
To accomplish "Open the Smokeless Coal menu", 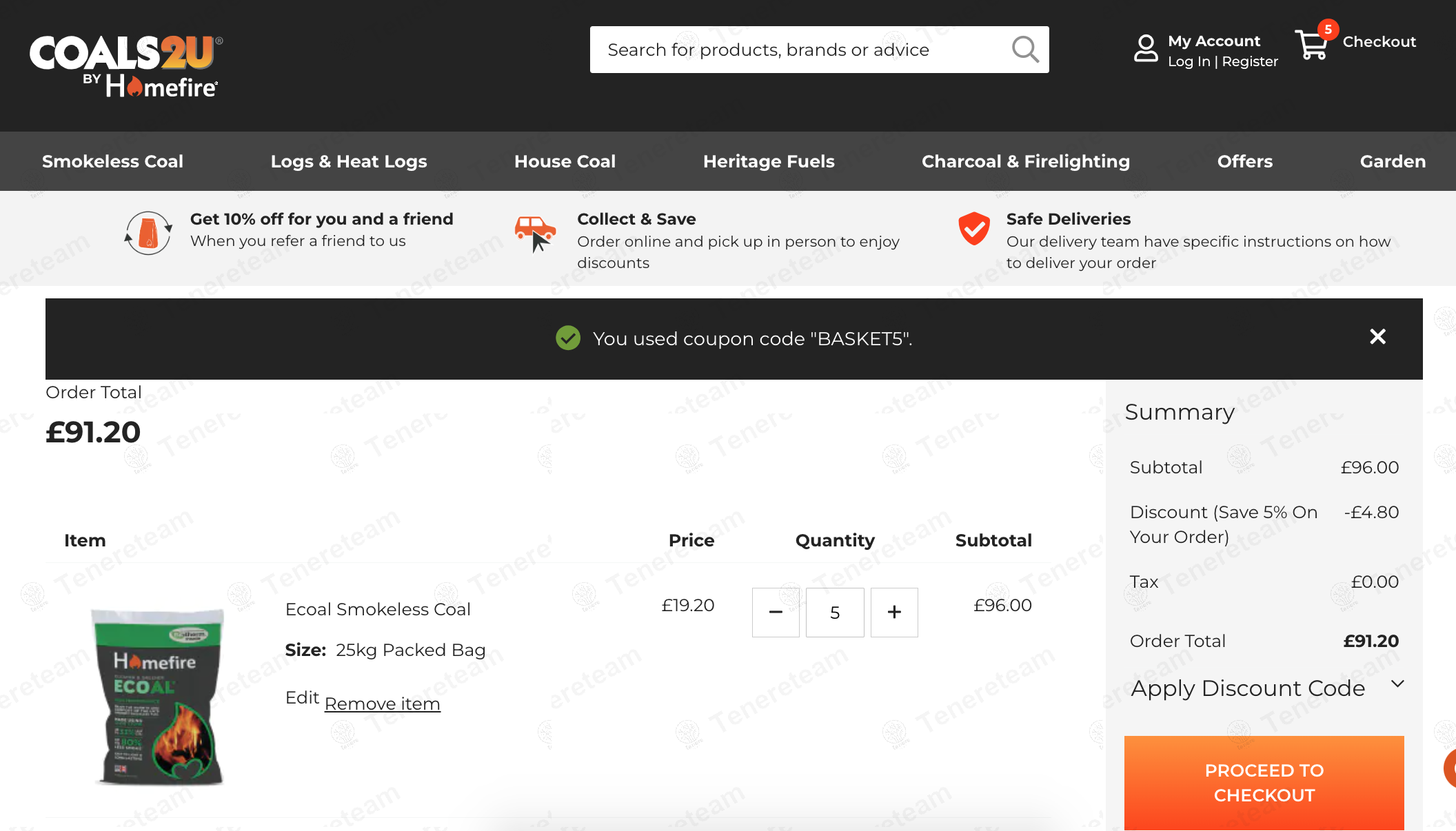I will click(112, 161).
